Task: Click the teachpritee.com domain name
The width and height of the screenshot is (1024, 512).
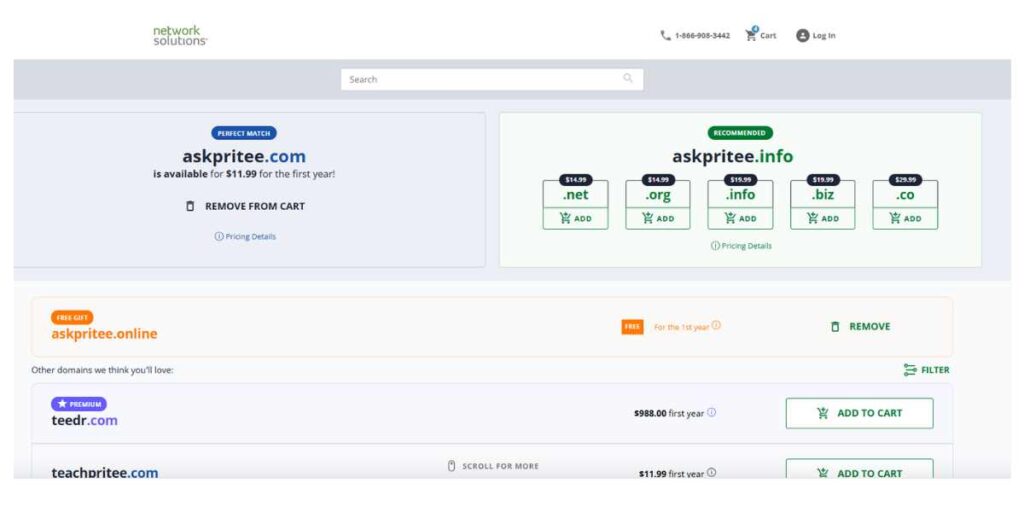Action: [104, 472]
